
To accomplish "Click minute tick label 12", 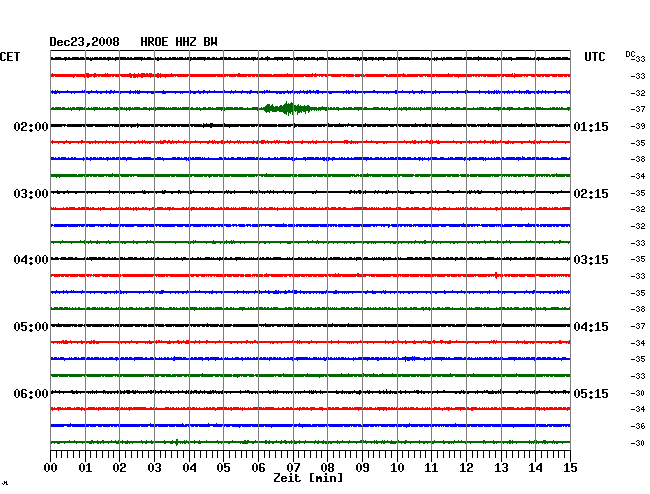I will (466, 467).
